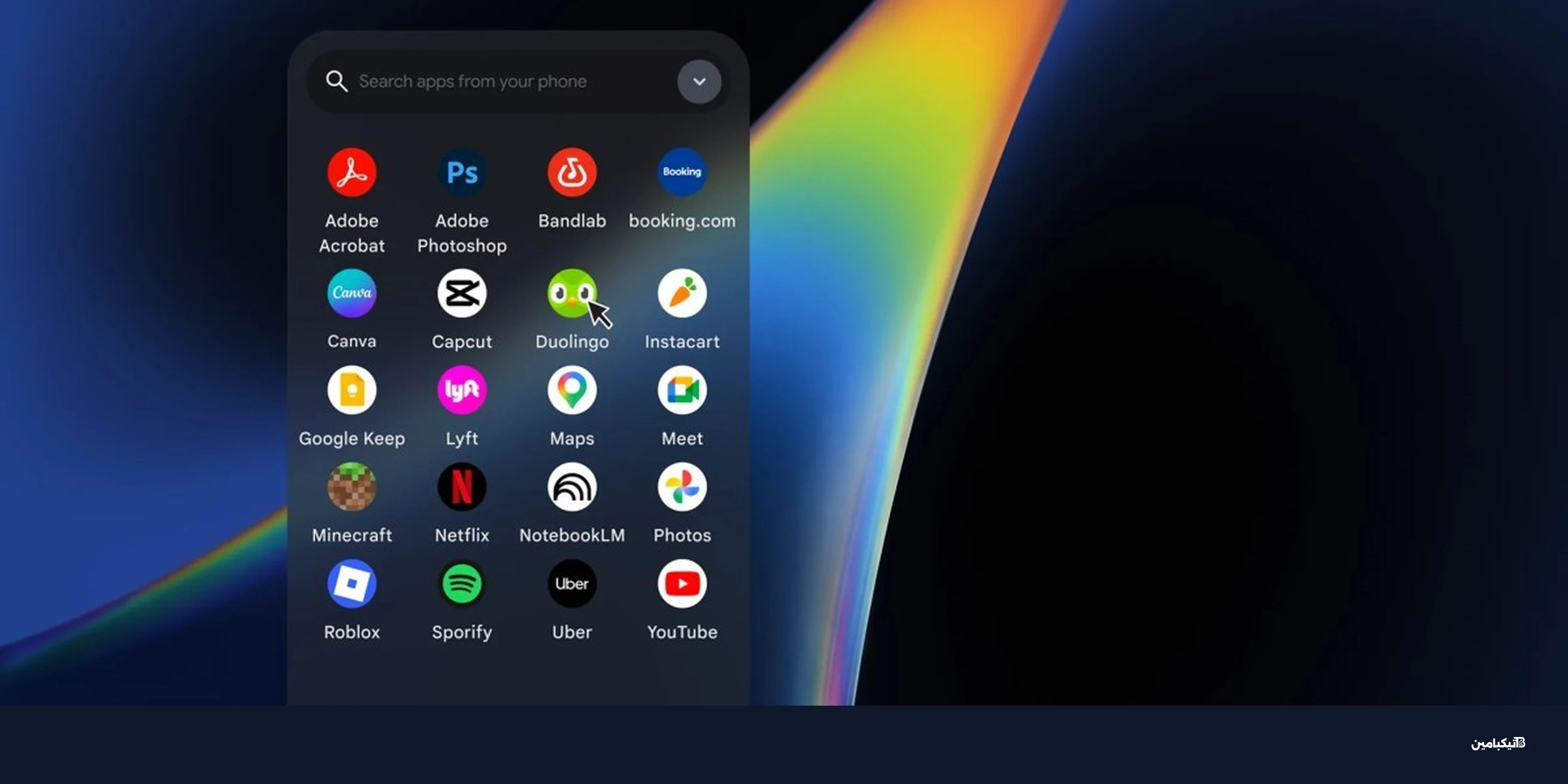Viewport: 1568px width, 784px height.
Task: Launch the Canva app icon
Action: 352,293
